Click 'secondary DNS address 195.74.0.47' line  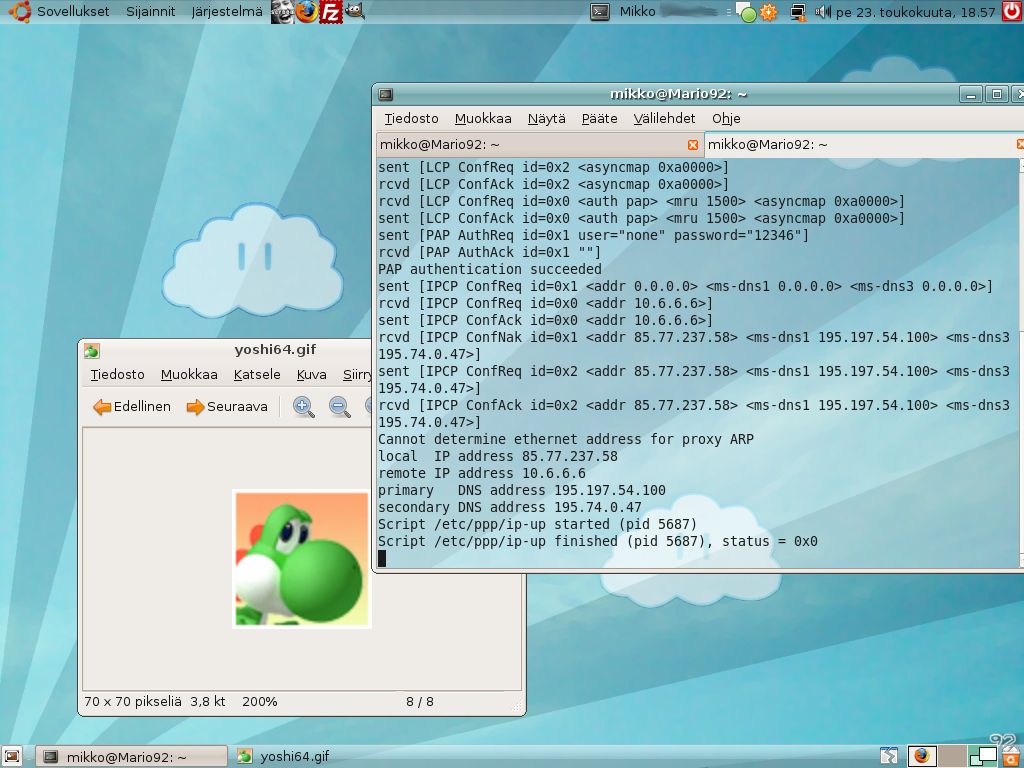click(x=510, y=507)
